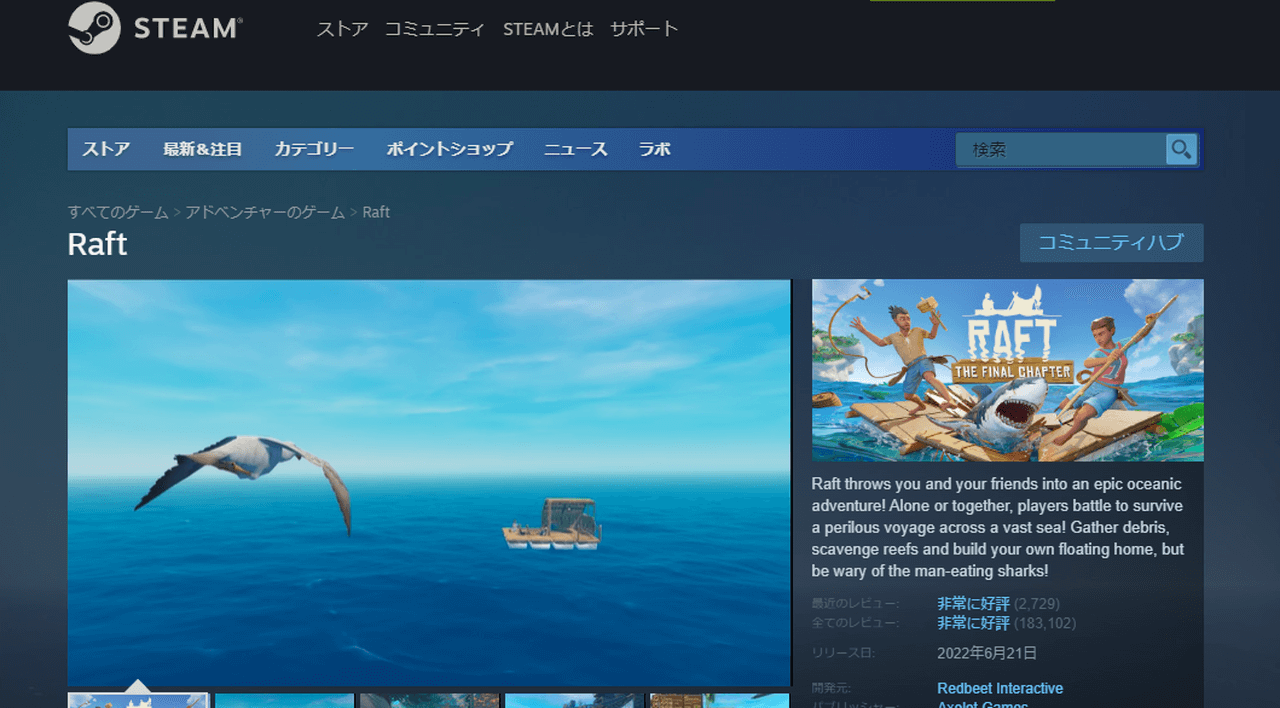1280x708 pixels.
Task: Open the サポート page from the header
Action: (x=644, y=29)
